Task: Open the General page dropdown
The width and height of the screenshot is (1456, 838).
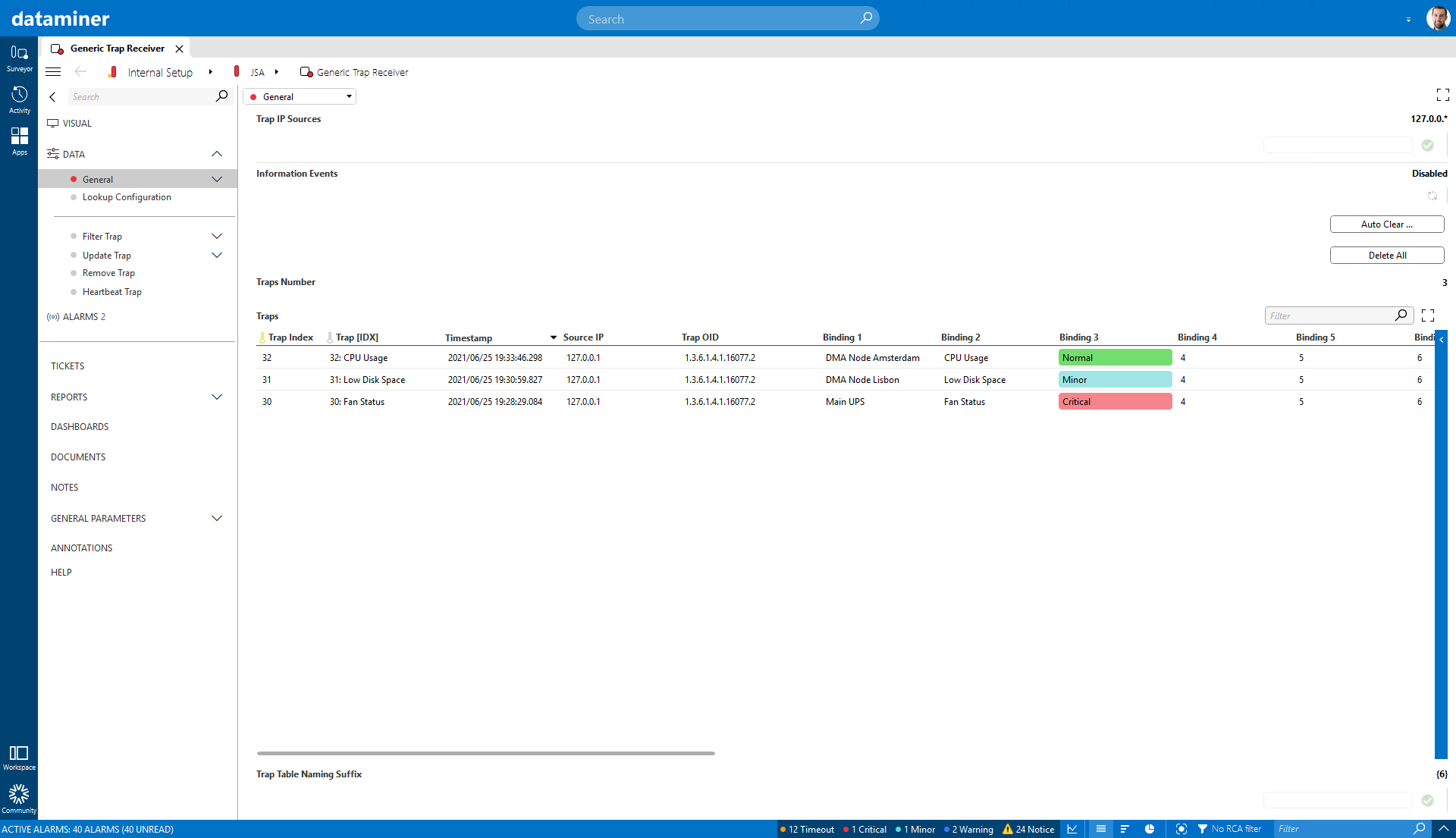Action: point(300,96)
